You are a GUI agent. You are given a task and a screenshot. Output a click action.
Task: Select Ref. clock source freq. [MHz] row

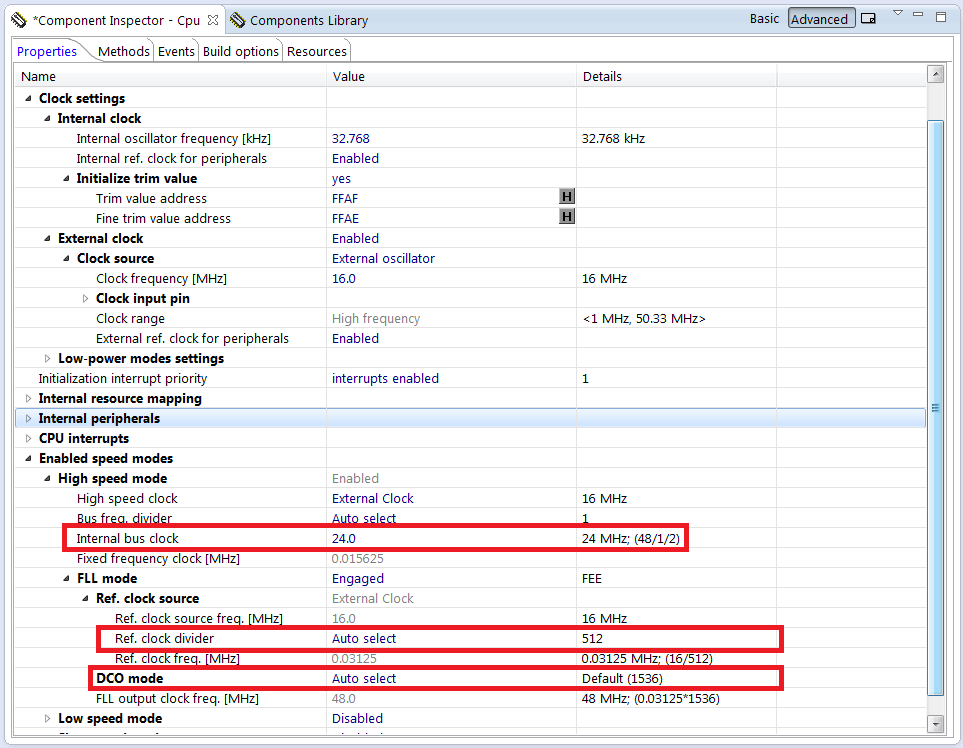click(470, 618)
